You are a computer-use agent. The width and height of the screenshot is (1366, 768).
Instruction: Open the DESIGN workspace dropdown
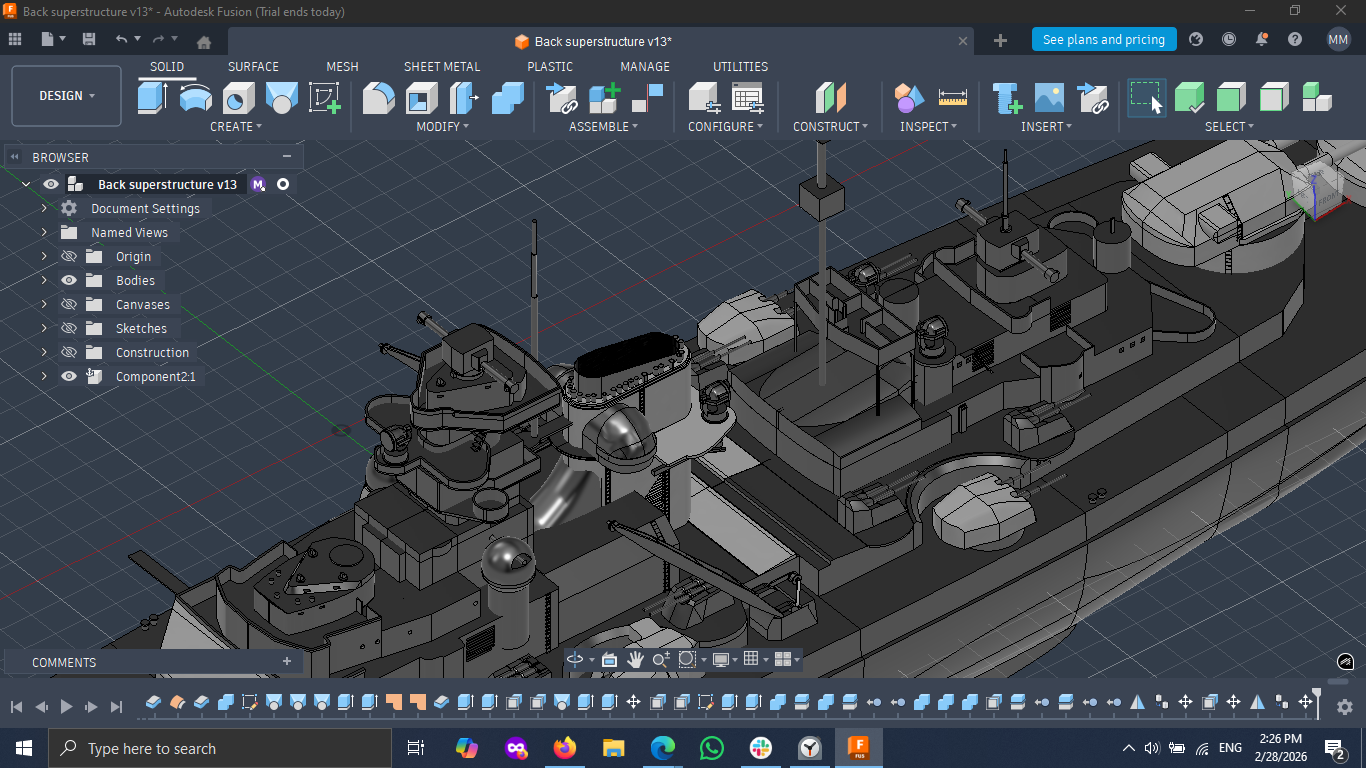tap(67, 96)
